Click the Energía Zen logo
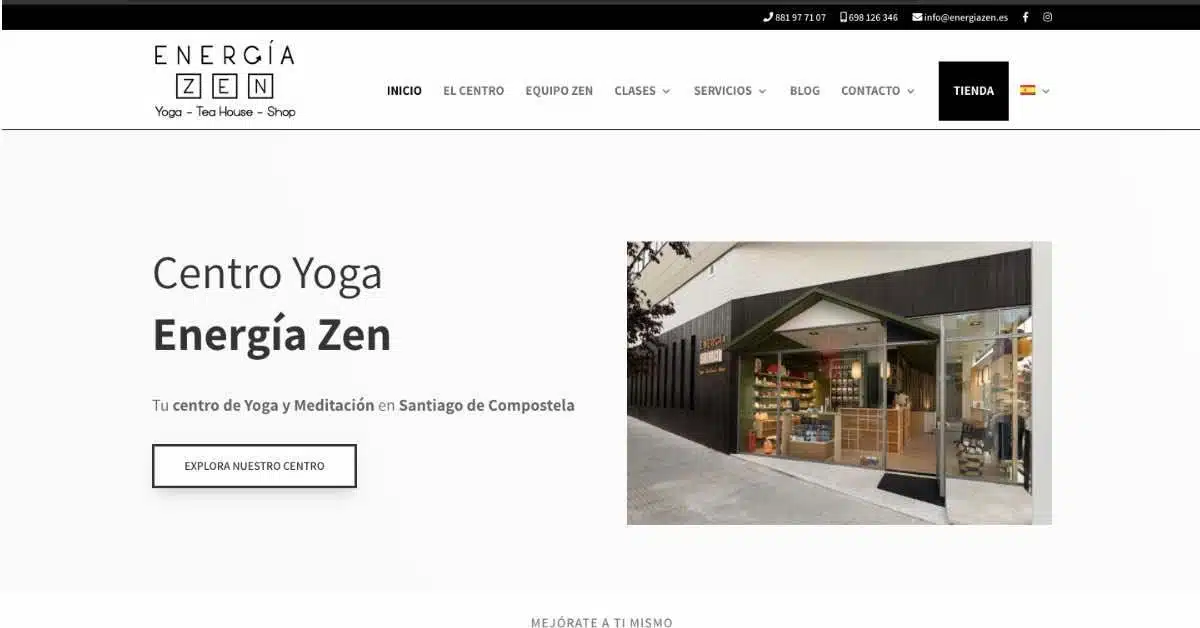Viewport: 1200px width, 628px height. pyautogui.click(x=225, y=81)
